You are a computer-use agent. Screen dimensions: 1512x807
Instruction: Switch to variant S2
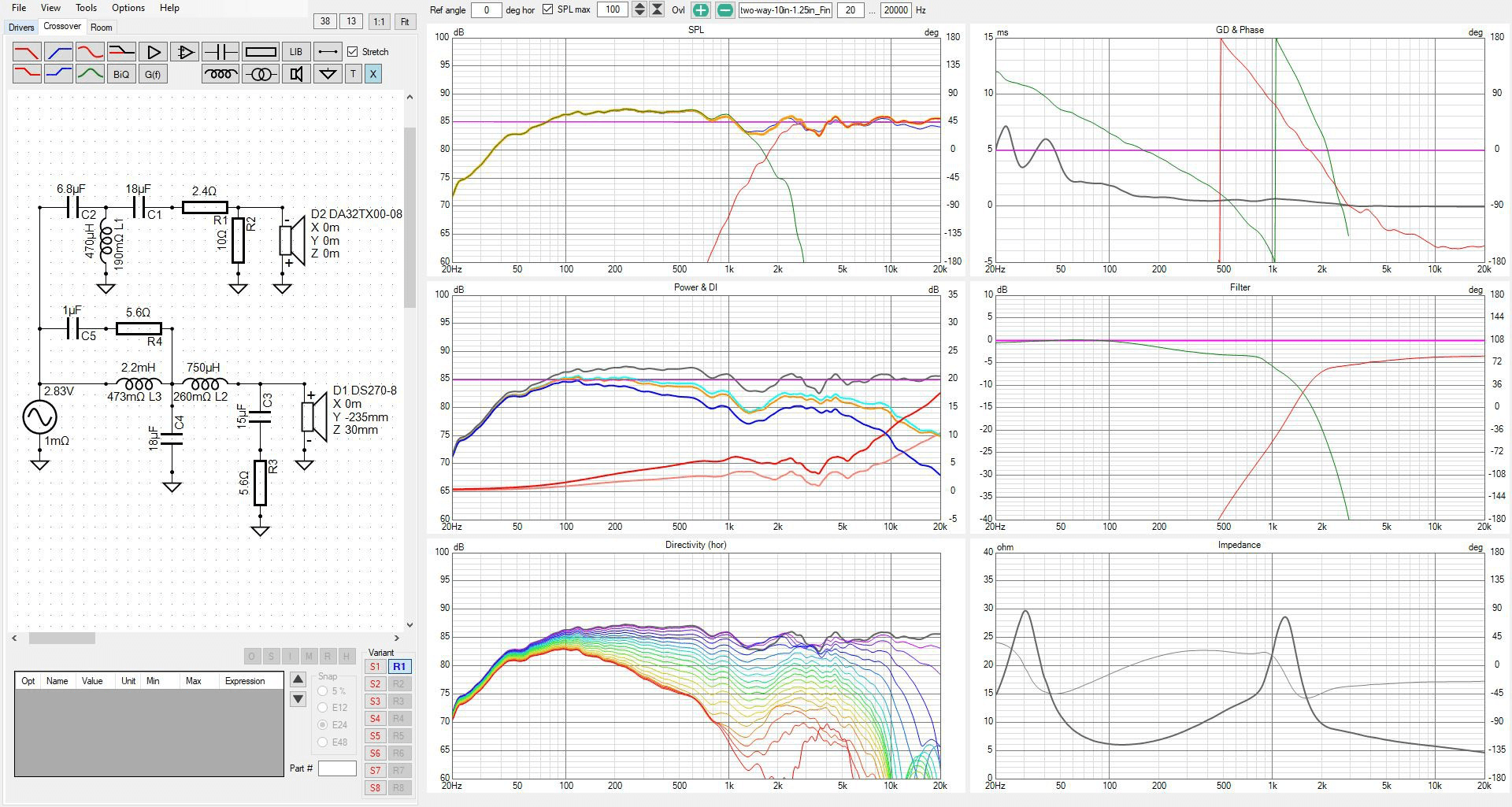pyautogui.click(x=375, y=684)
